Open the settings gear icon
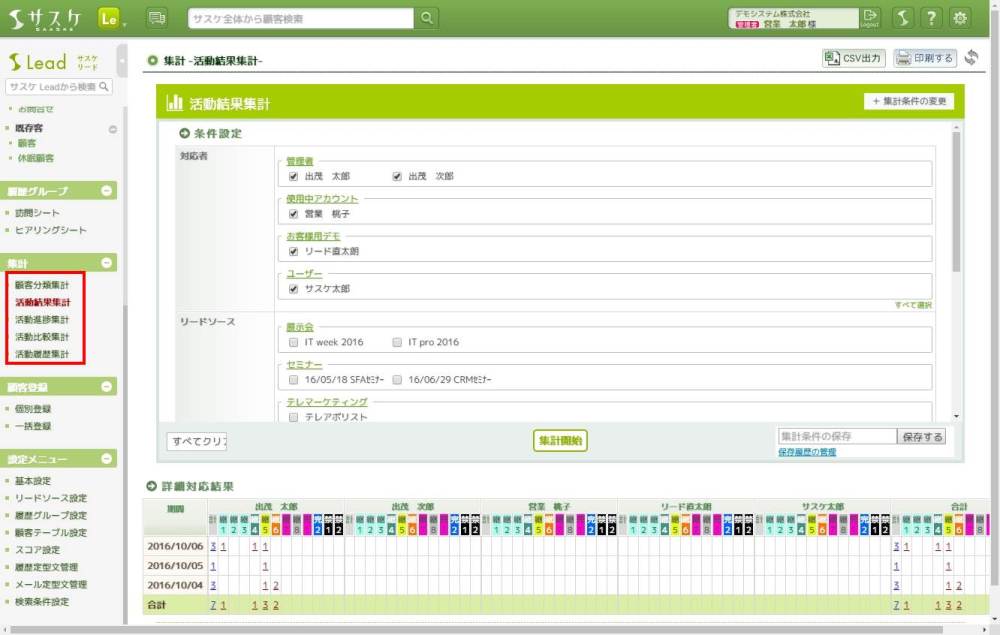This screenshot has width=1000, height=635. click(x=960, y=18)
